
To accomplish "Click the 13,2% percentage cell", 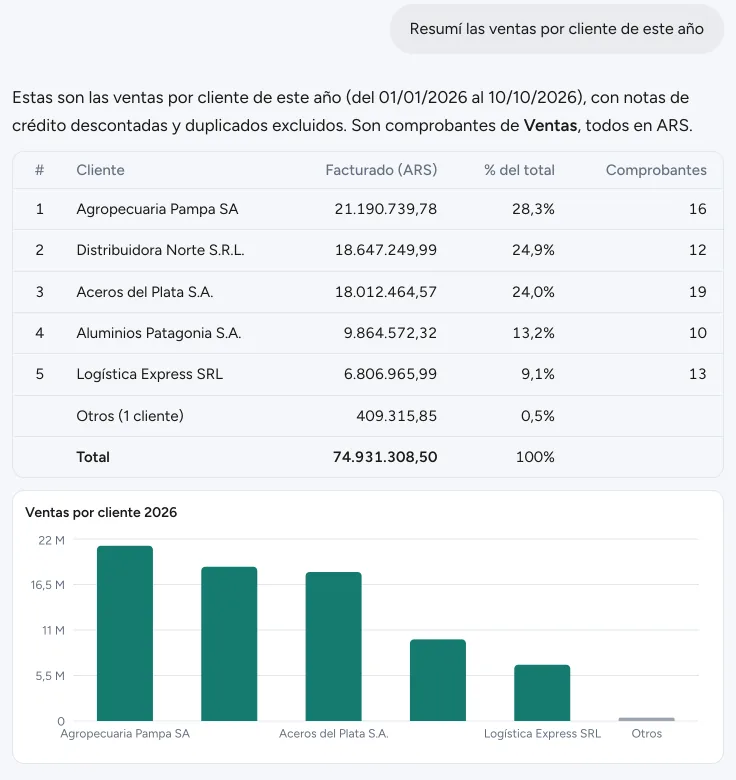I will (534, 333).
